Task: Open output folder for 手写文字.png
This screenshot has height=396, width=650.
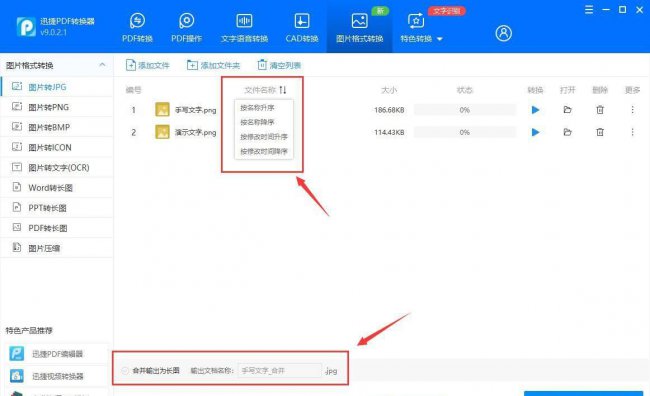Action: coord(567,110)
